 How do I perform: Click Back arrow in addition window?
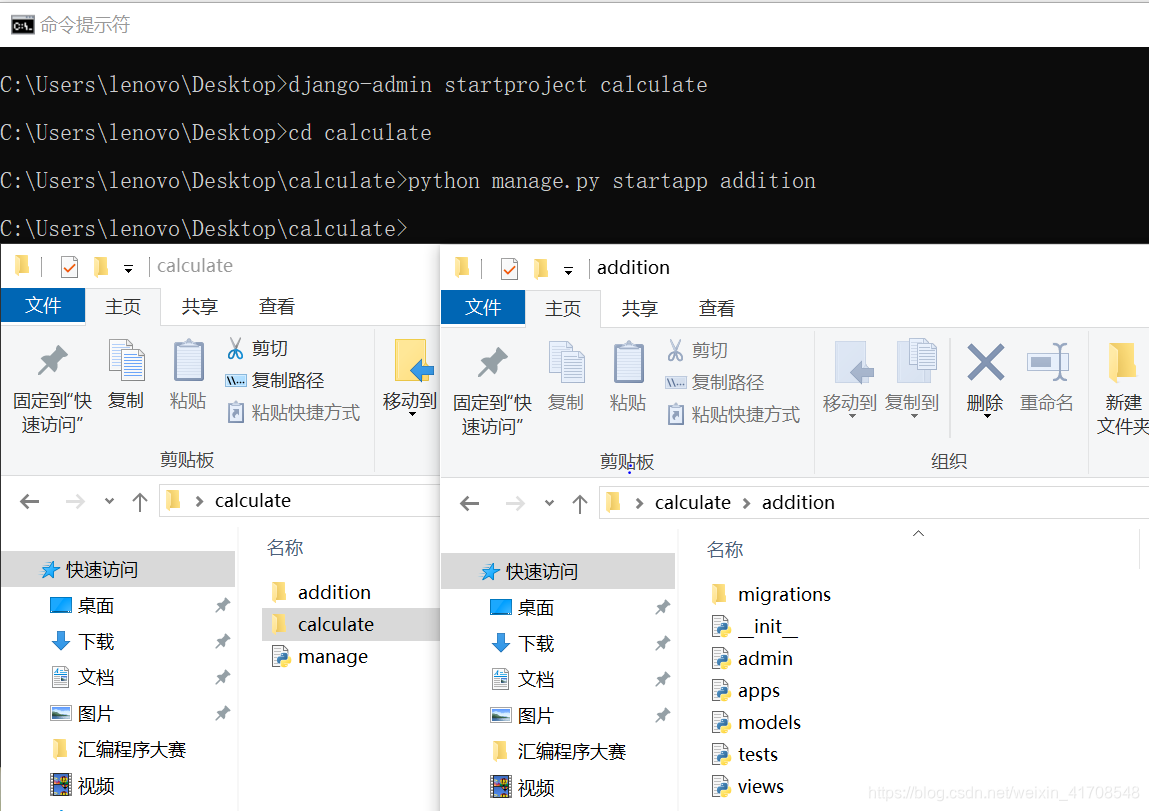click(470, 503)
